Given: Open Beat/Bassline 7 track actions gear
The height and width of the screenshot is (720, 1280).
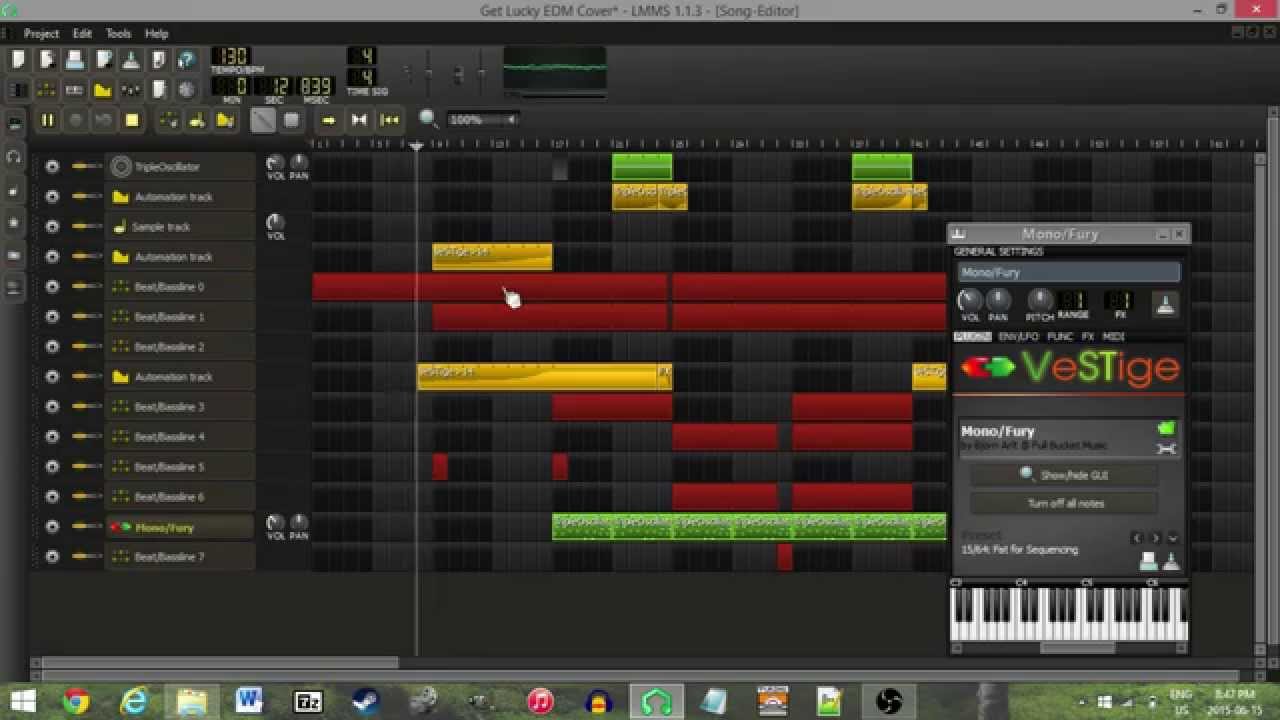Looking at the screenshot, I should 52,557.
